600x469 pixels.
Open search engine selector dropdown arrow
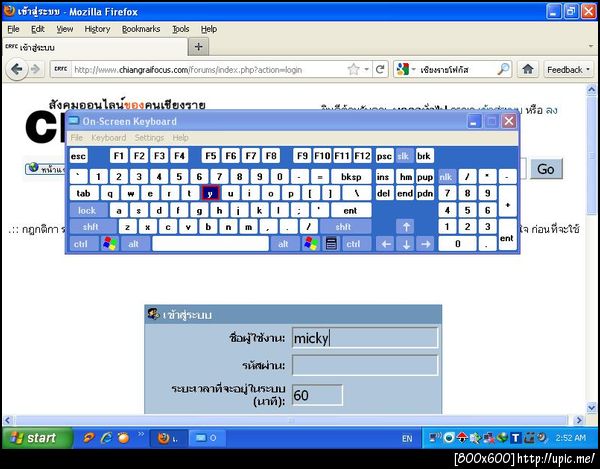tap(414, 69)
